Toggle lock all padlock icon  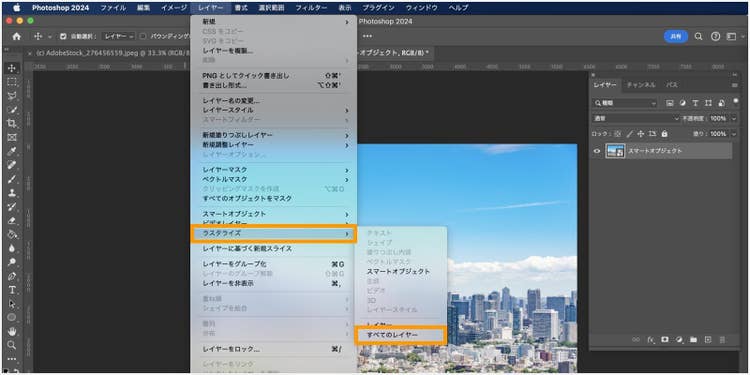[664, 134]
